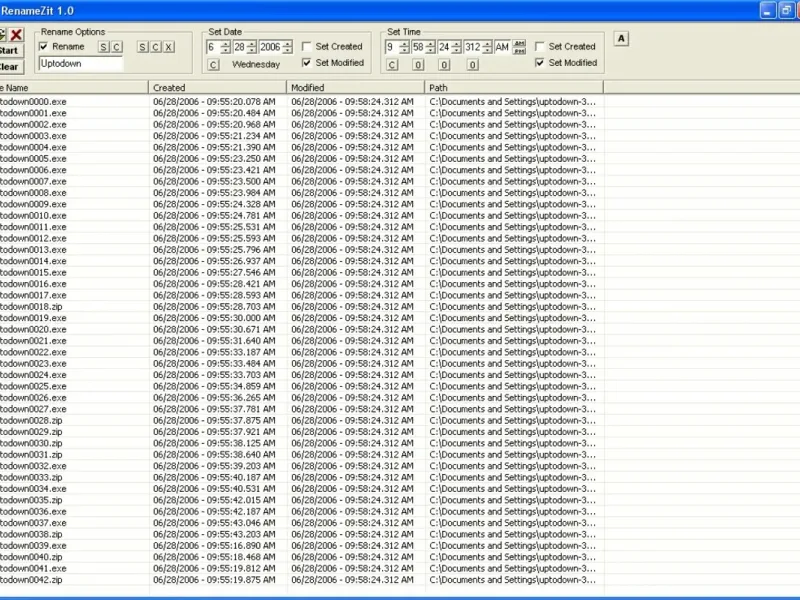The image size is (800, 600).
Task: Click the Uptodown rename text field
Action: pyautogui.click(x=81, y=64)
